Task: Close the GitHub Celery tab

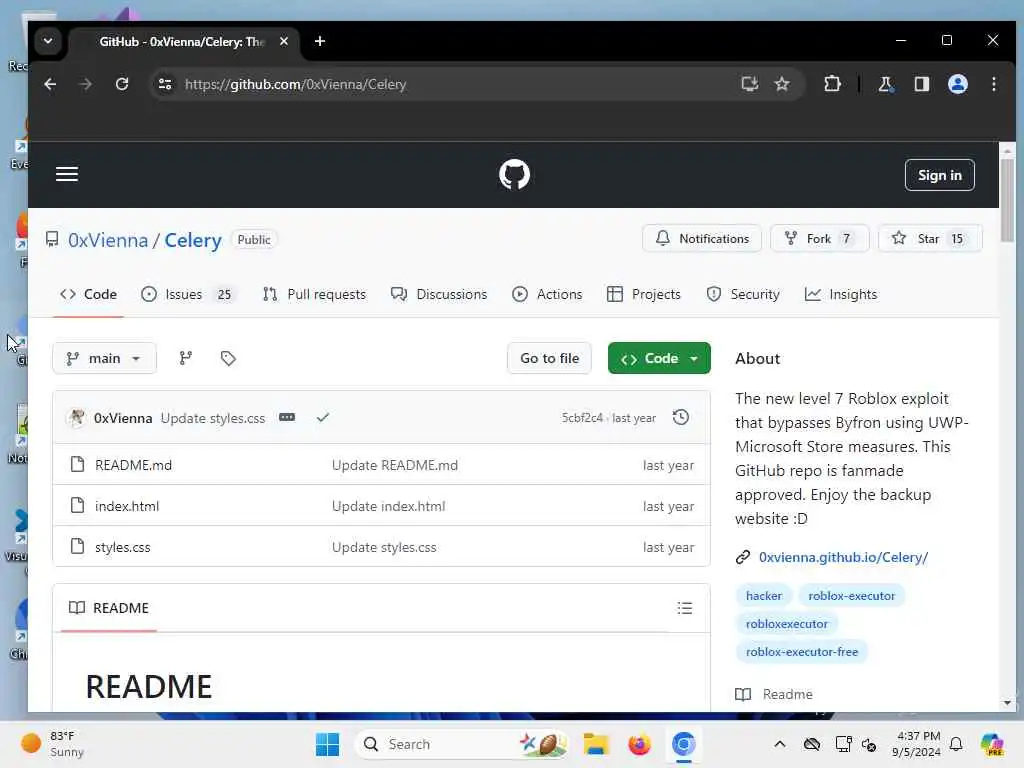Action: click(x=283, y=41)
